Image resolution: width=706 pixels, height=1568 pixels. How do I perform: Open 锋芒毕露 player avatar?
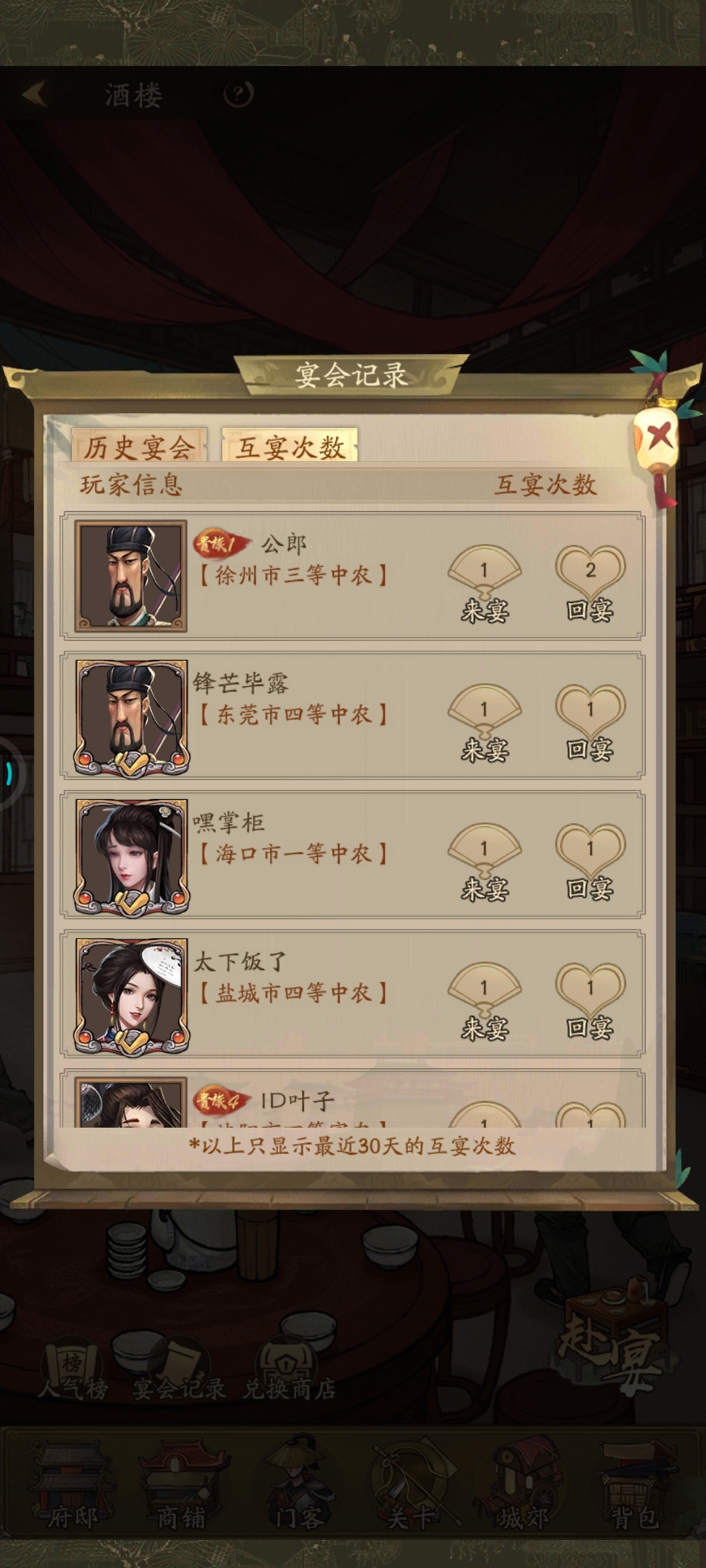[131, 717]
